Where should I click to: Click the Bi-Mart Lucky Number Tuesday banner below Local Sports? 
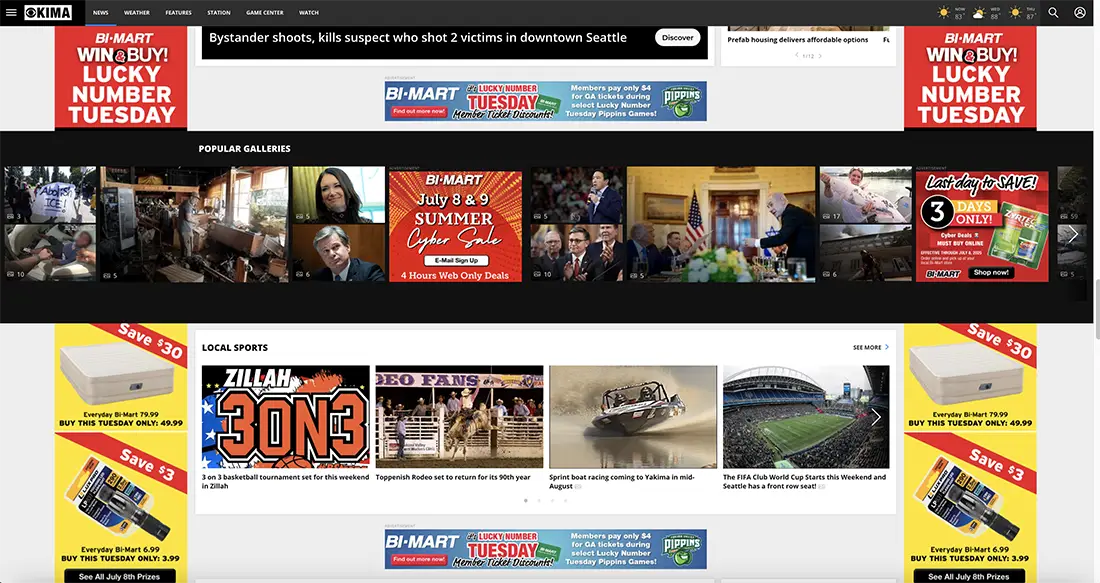(x=545, y=549)
